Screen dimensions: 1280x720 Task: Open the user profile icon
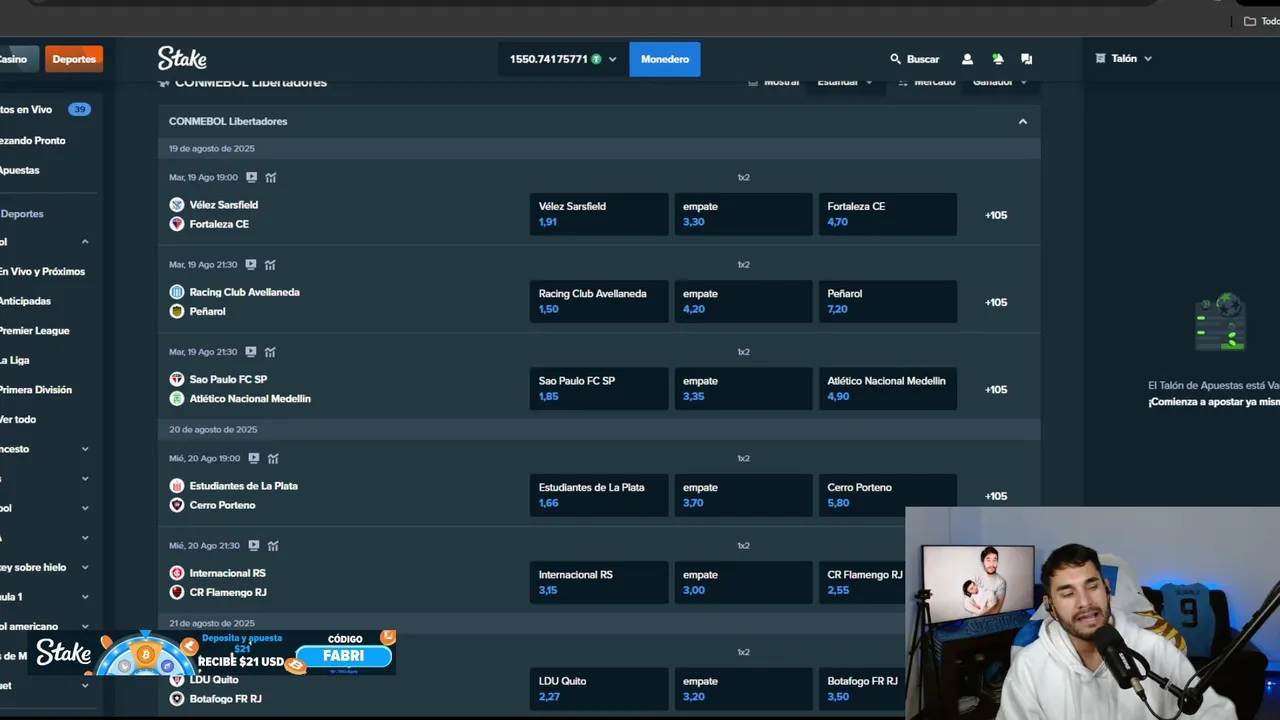pos(967,59)
